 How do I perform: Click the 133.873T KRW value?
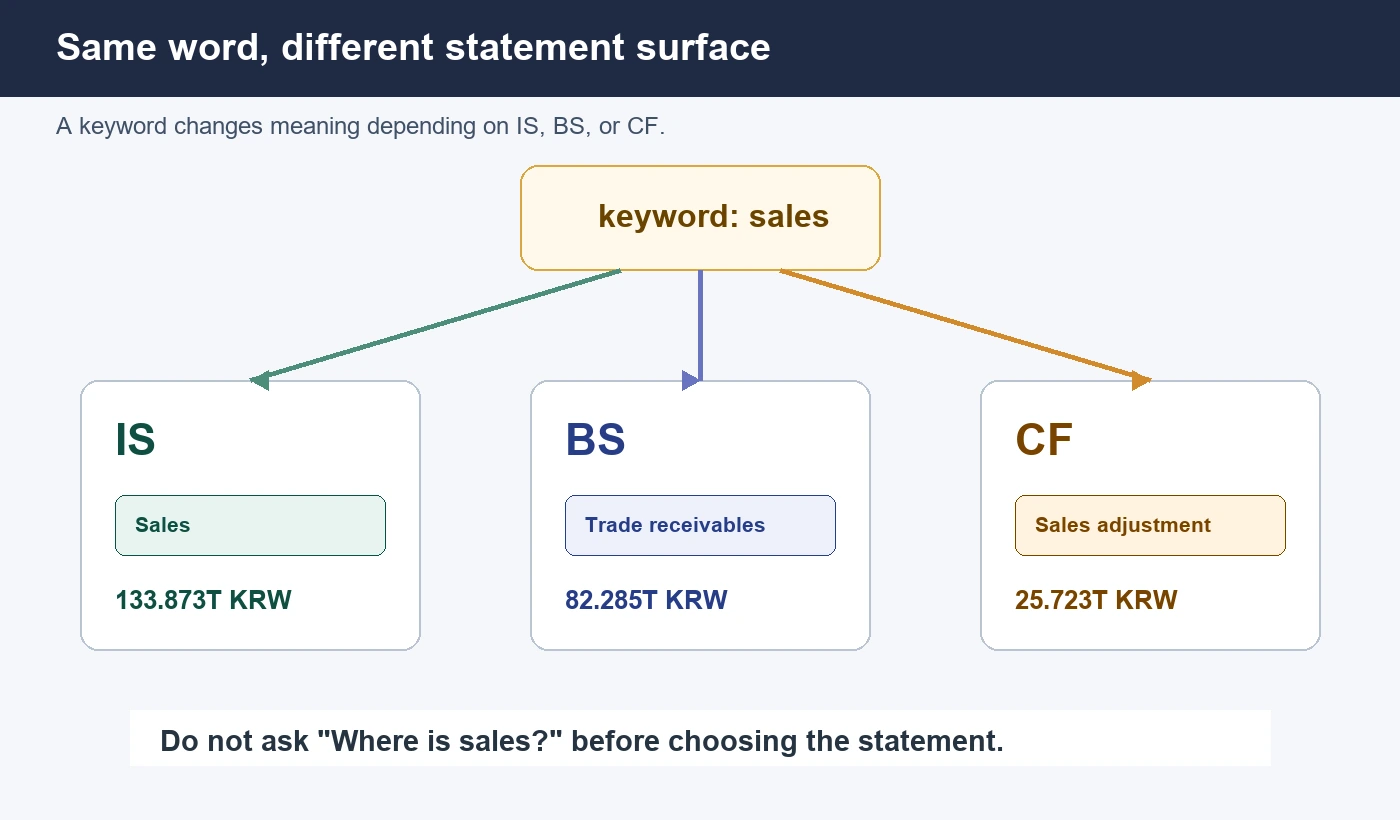pos(204,601)
